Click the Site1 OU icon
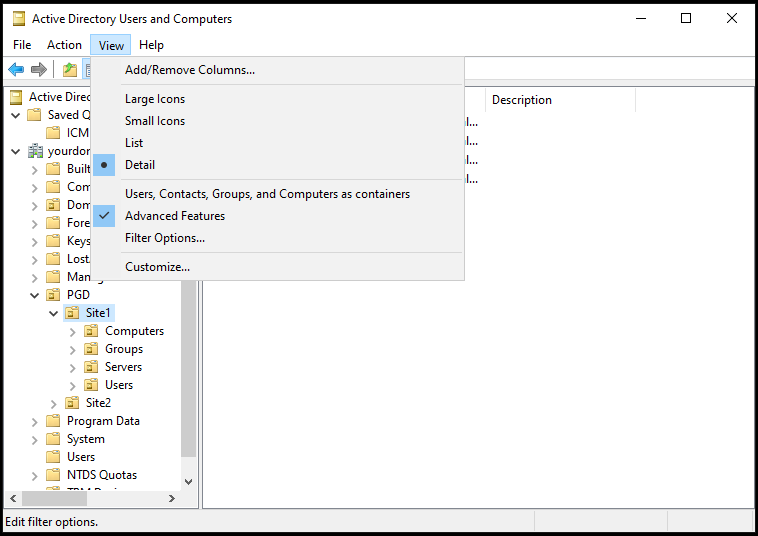 [72, 313]
